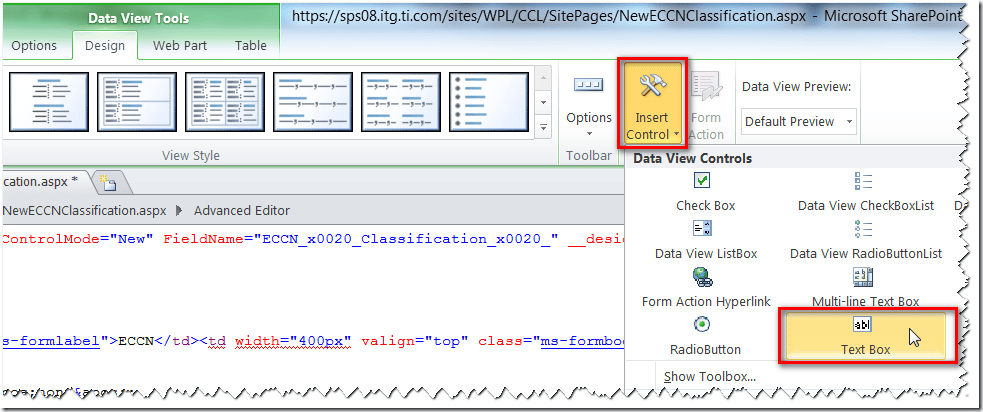Insert a Data View RadioButtonList control
The image size is (983, 412).
click(x=865, y=240)
